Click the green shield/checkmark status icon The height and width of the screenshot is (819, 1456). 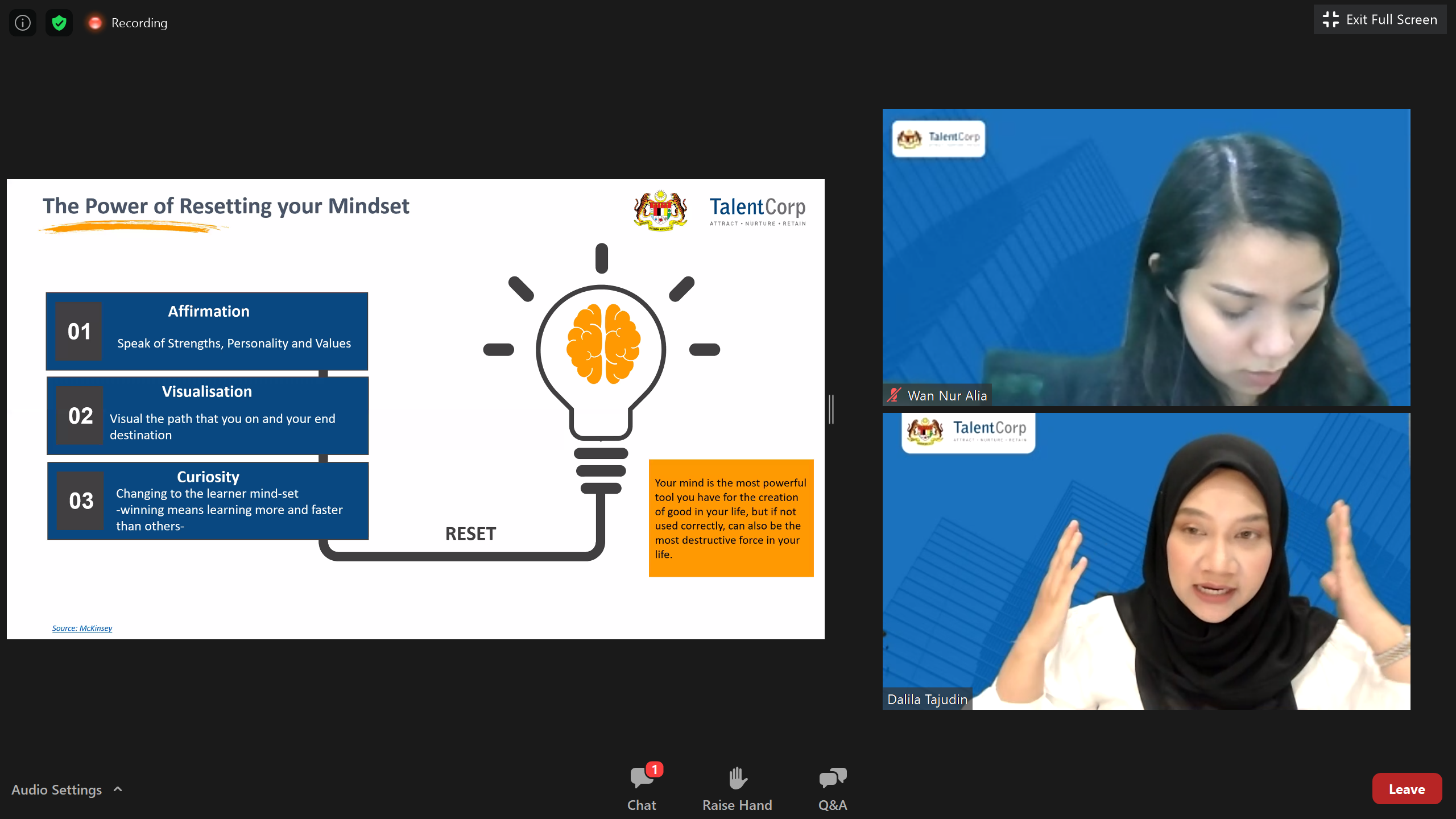point(59,21)
